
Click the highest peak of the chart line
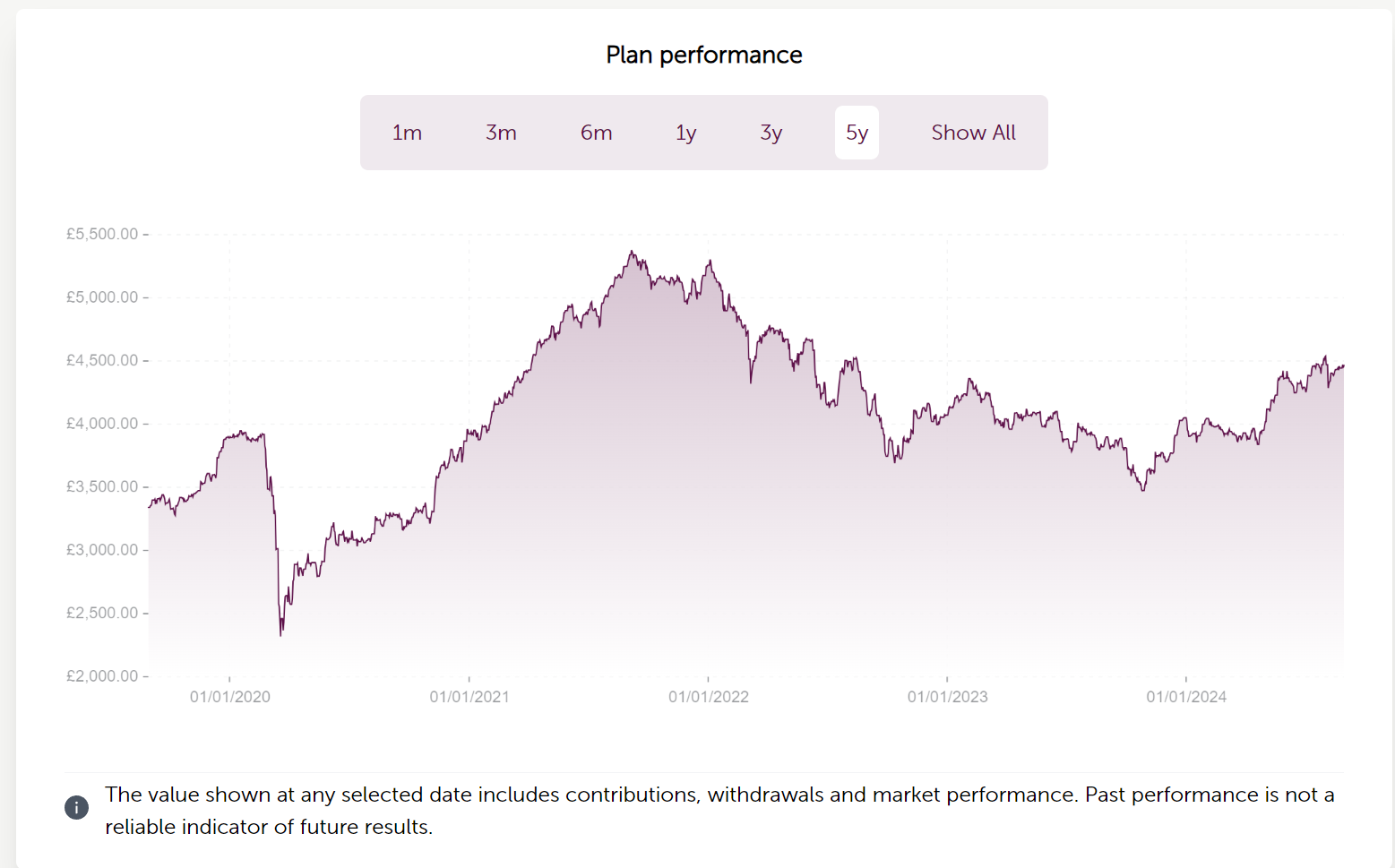[x=632, y=252]
